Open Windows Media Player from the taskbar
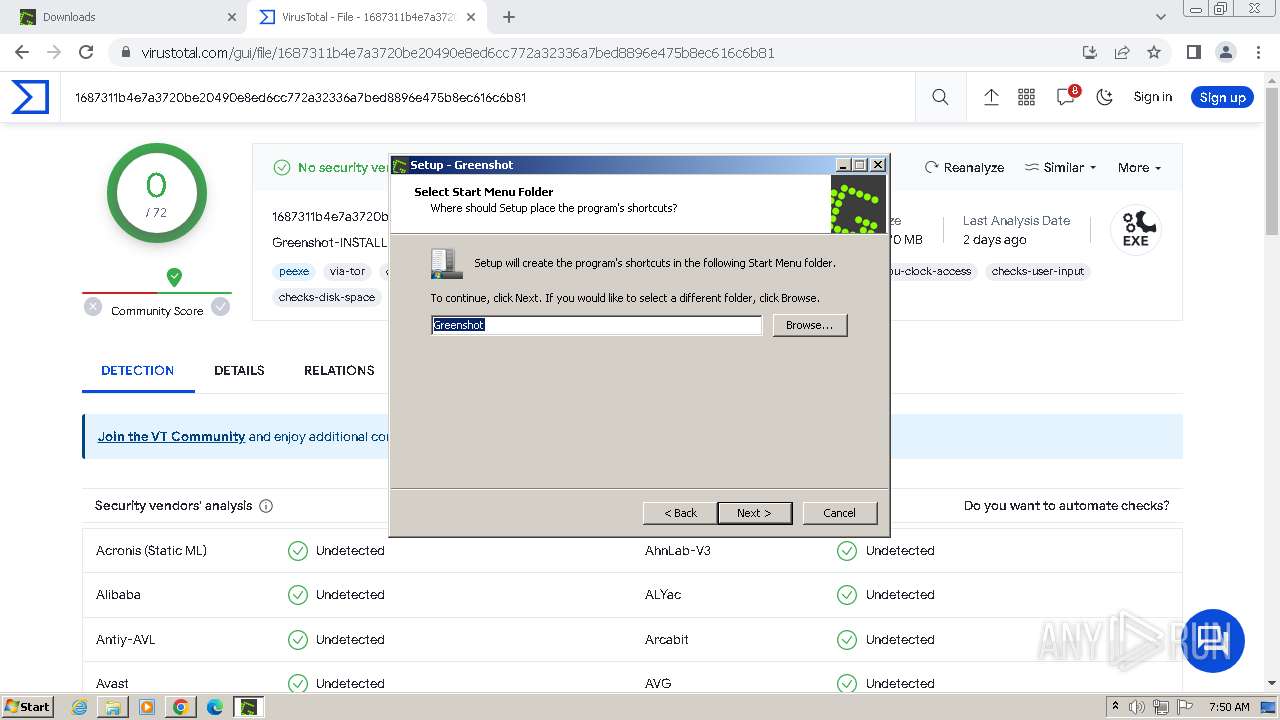This screenshot has width=1280, height=720. [x=147, y=707]
